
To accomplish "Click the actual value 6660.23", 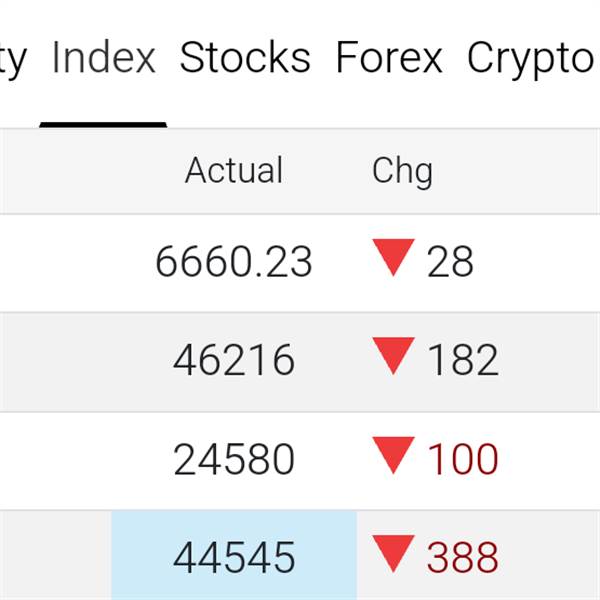I will coord(234,263).
